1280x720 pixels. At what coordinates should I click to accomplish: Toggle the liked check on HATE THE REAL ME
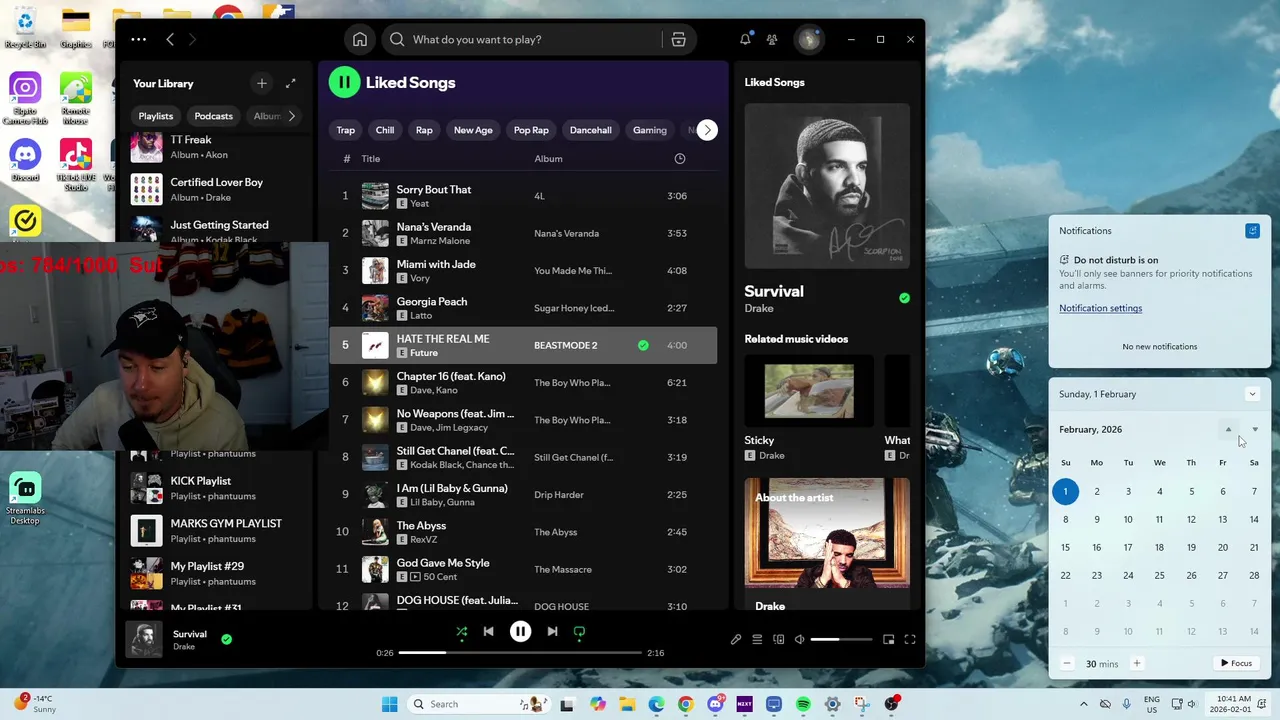point(643,346)
